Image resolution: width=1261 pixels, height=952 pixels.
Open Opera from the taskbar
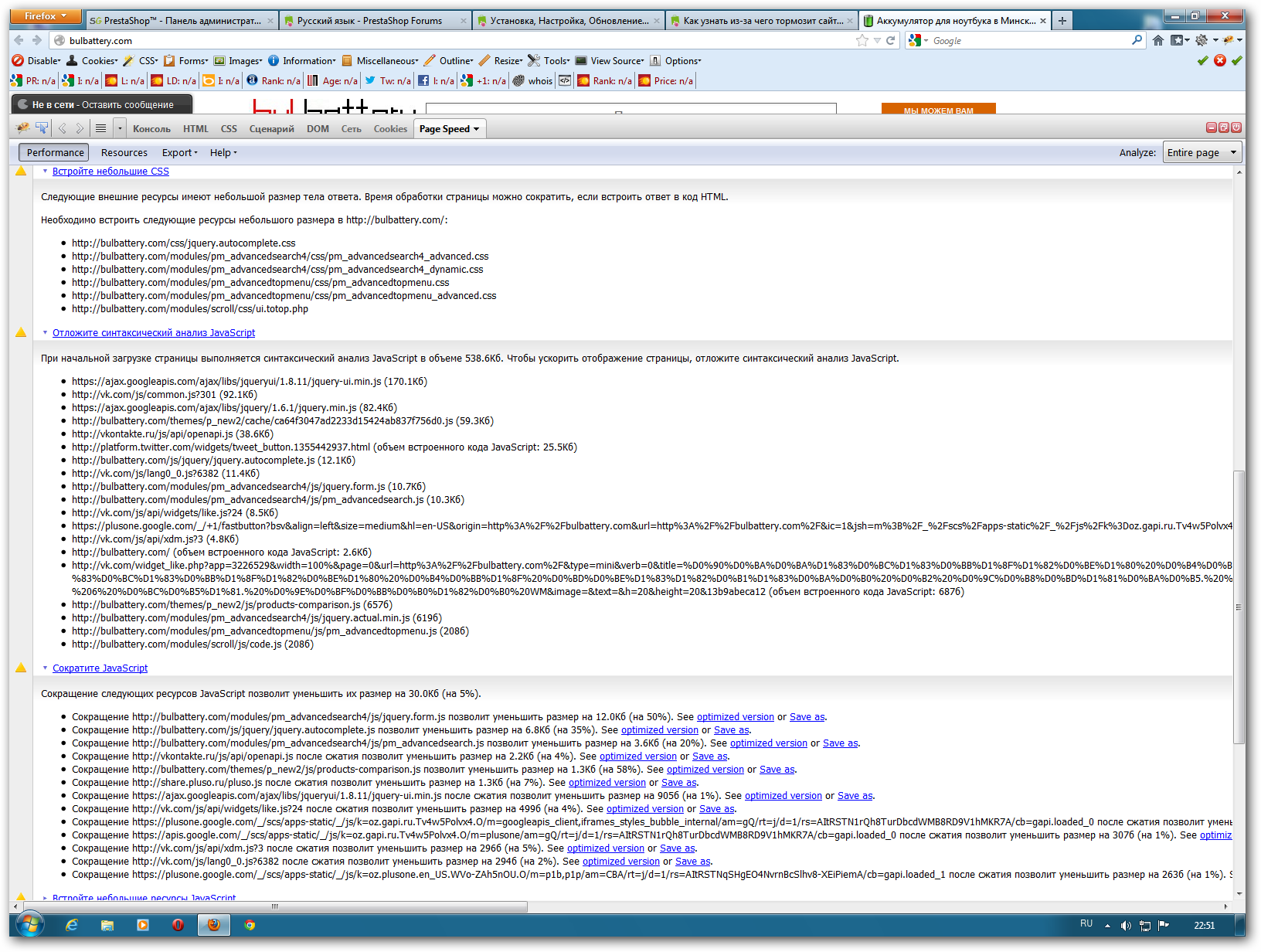[178, 925]
